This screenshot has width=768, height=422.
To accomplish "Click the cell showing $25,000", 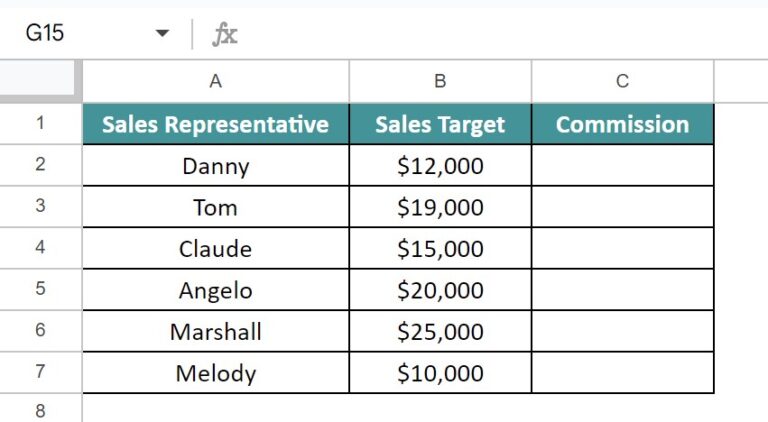I will coord(440,331).
